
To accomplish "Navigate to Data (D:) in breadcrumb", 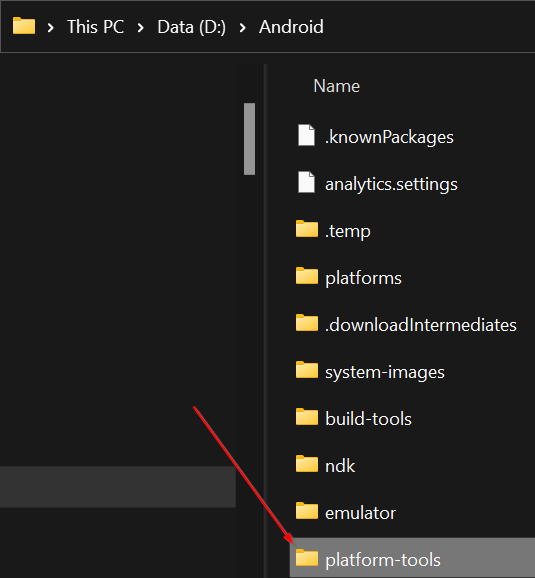I will click(191, 27).
